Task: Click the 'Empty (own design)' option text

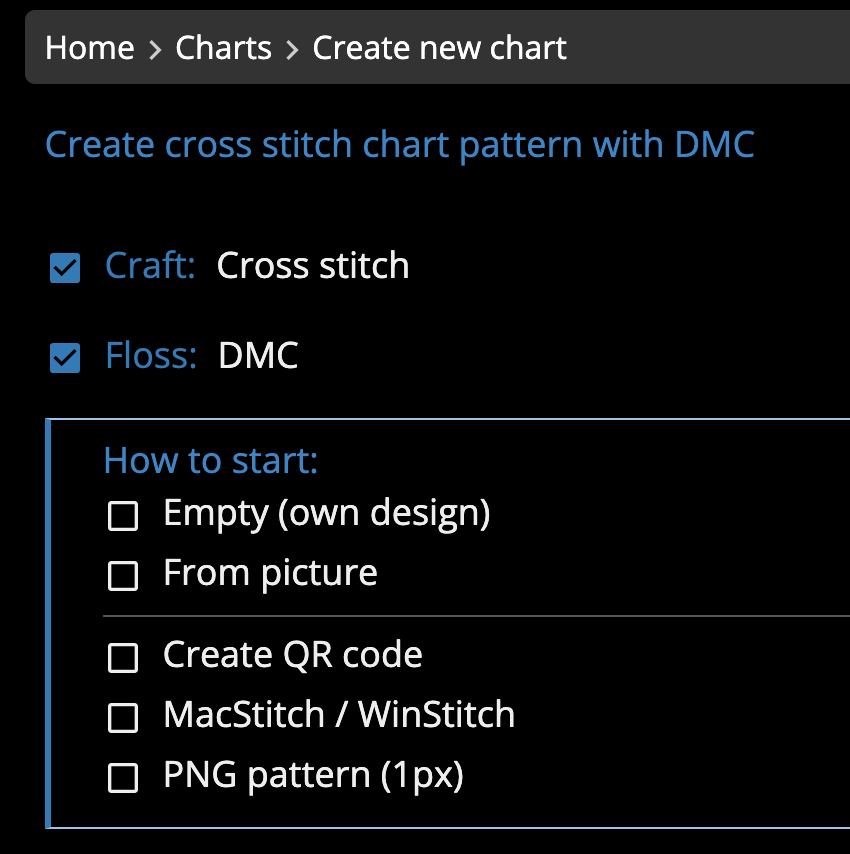Action: pyautogui.click(x=327, y=514)
